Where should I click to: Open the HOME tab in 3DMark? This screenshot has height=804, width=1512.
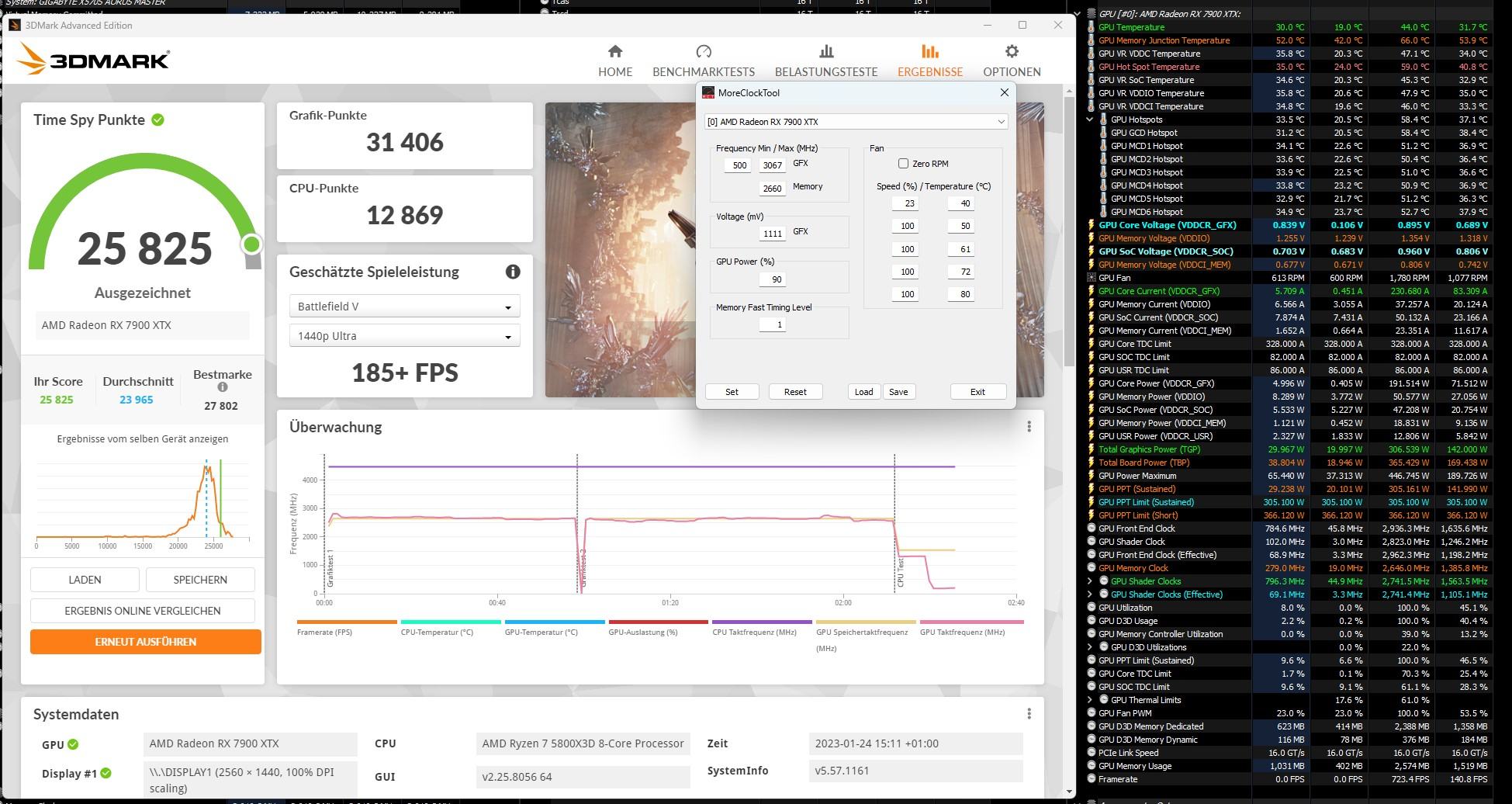pos(615,61)
